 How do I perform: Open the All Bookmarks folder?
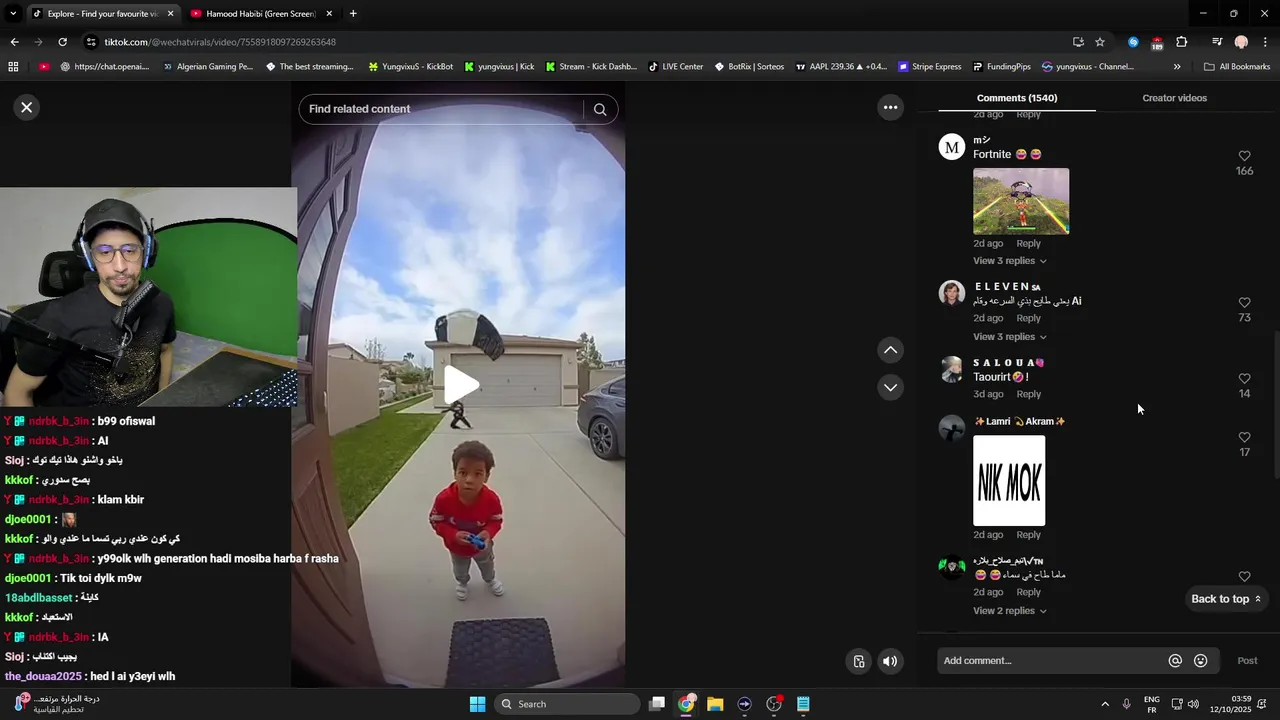[1237, 67]
